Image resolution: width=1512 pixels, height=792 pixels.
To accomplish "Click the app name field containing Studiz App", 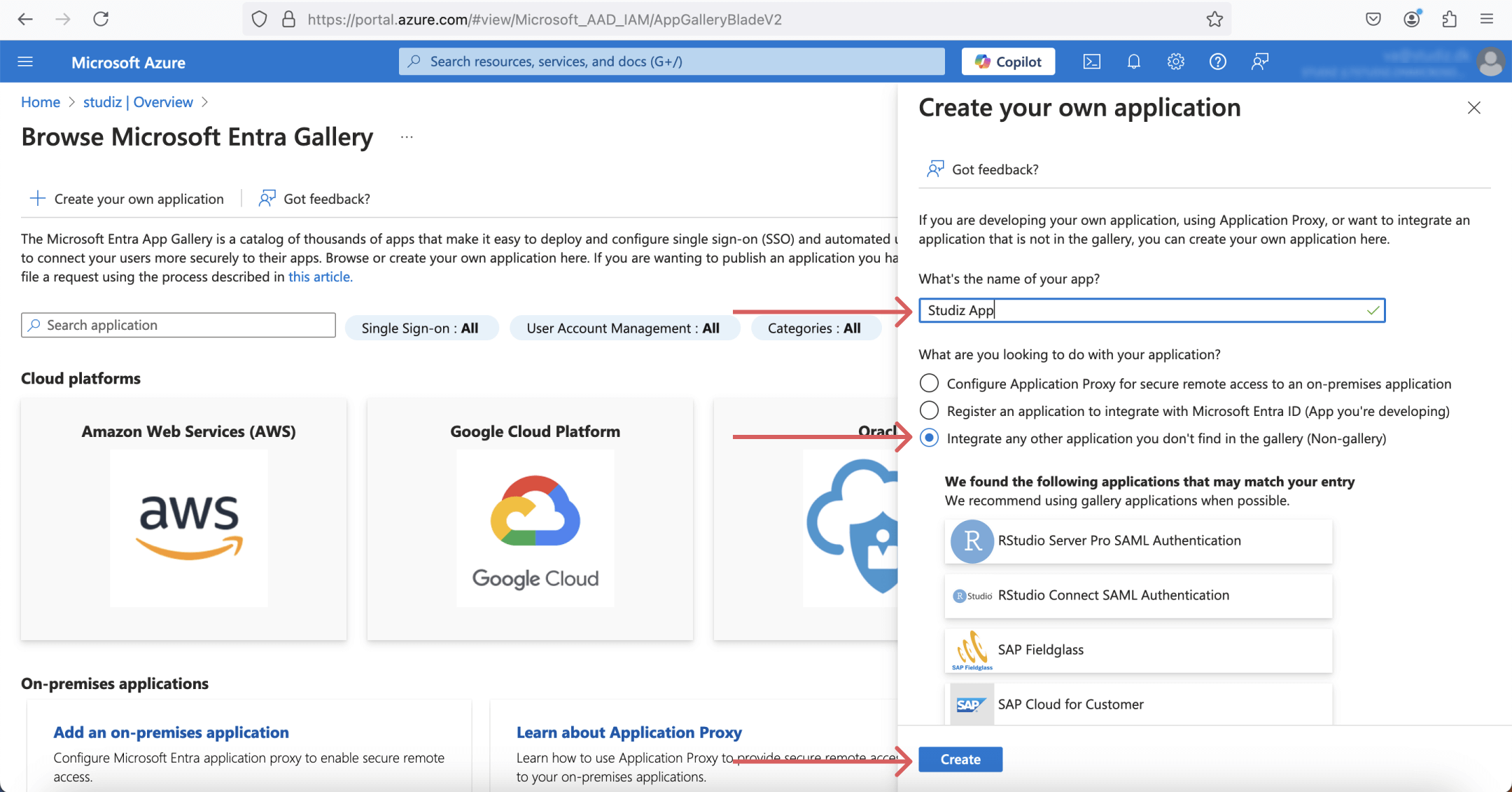I will 1151,310.
